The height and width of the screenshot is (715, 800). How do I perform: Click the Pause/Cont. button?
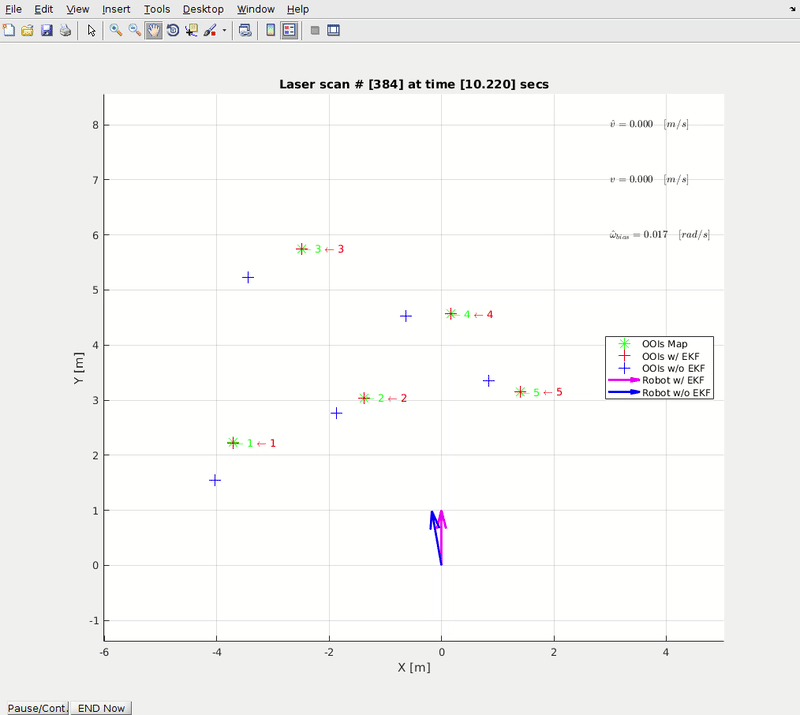37,708
